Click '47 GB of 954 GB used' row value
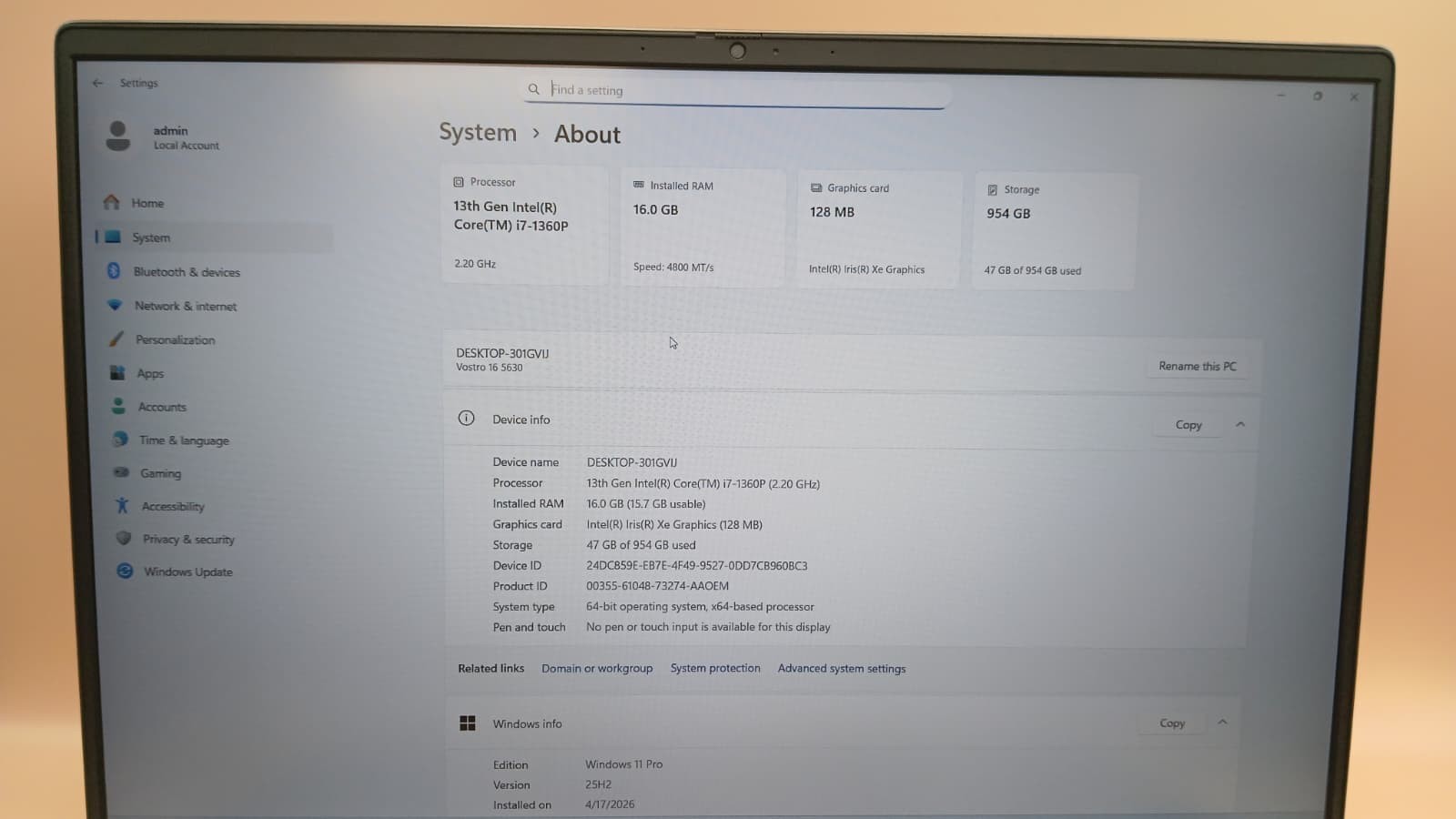Image resolution: width=1456 pixels, height=819 pixels. click(x=641, y=545)
